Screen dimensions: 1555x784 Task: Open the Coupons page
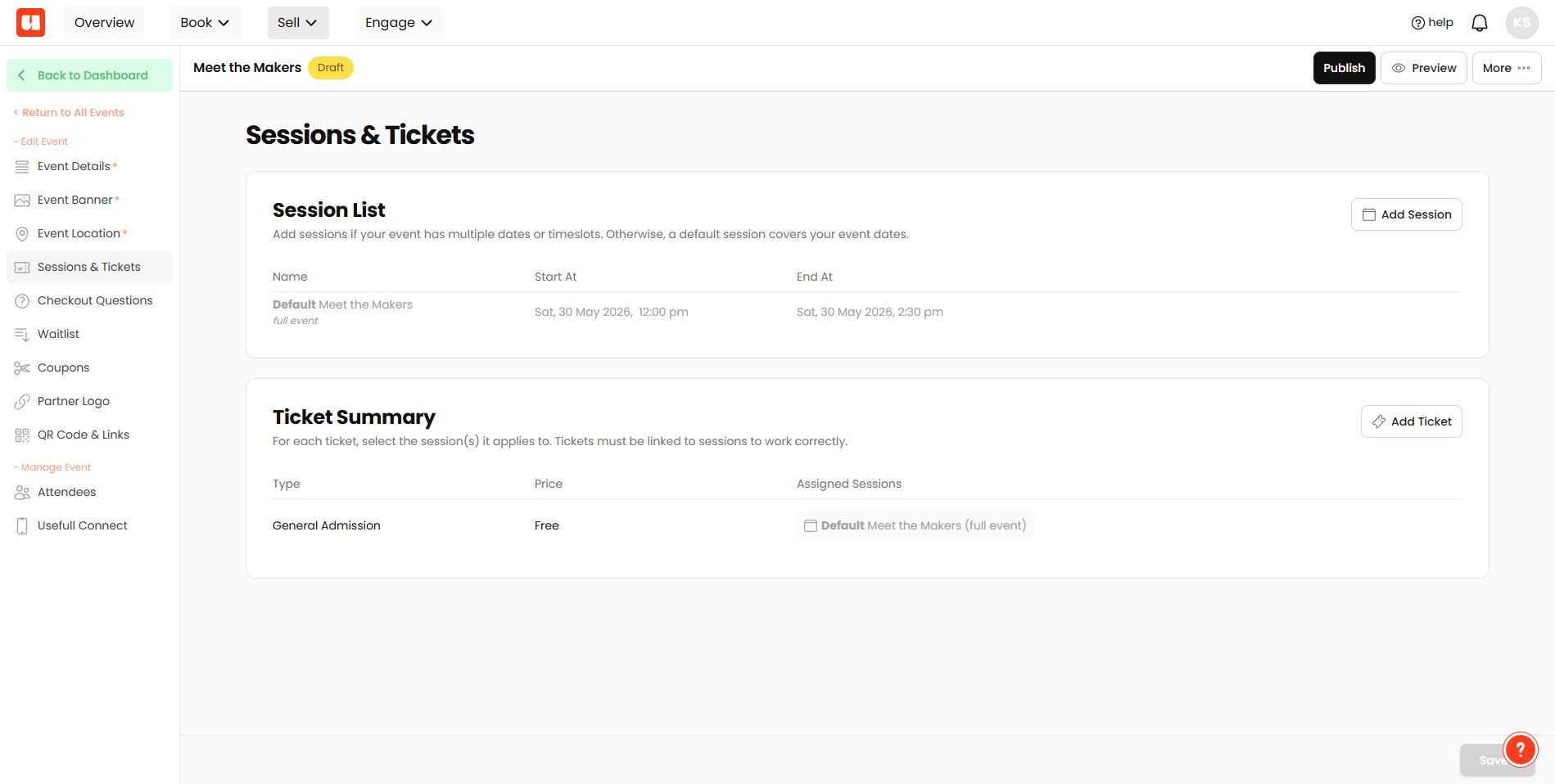click(x=89, y=367)
